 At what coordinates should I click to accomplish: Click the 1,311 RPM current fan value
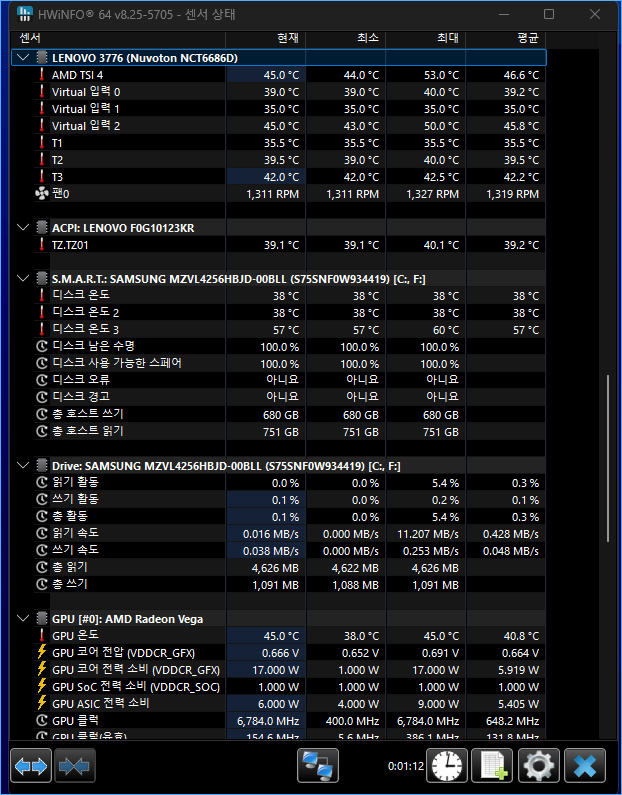coord(273,194)
